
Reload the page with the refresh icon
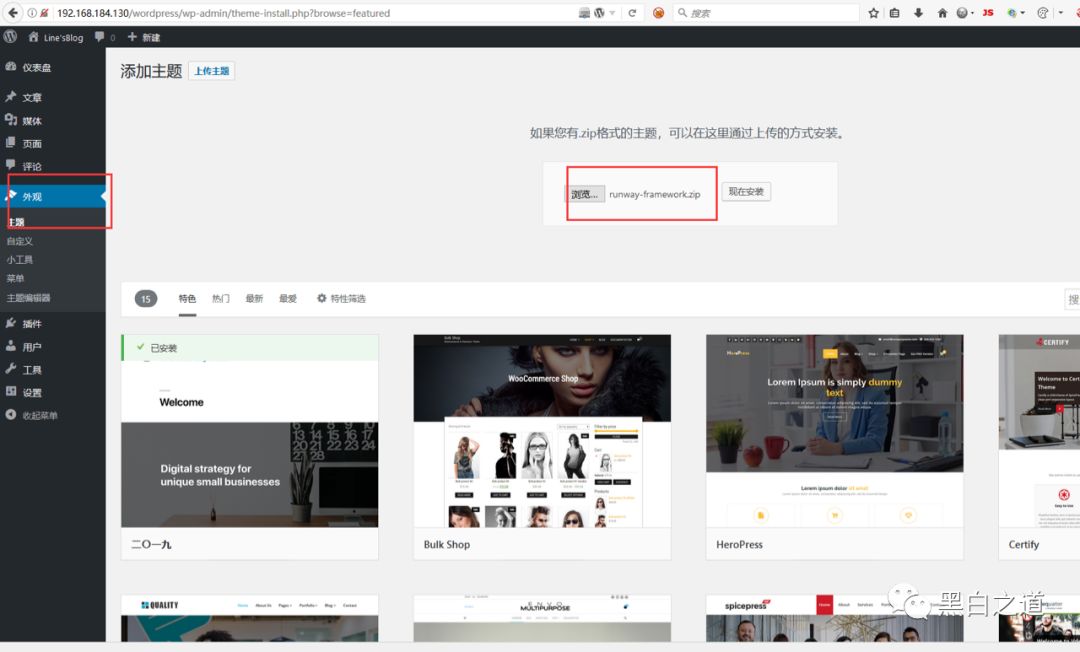pos(632,13)
